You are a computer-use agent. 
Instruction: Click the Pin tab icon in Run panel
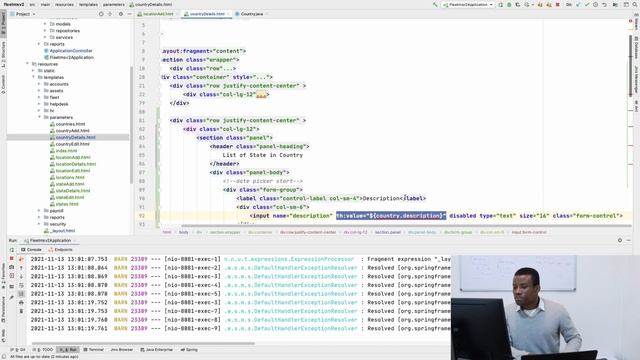tap(11, 297)
